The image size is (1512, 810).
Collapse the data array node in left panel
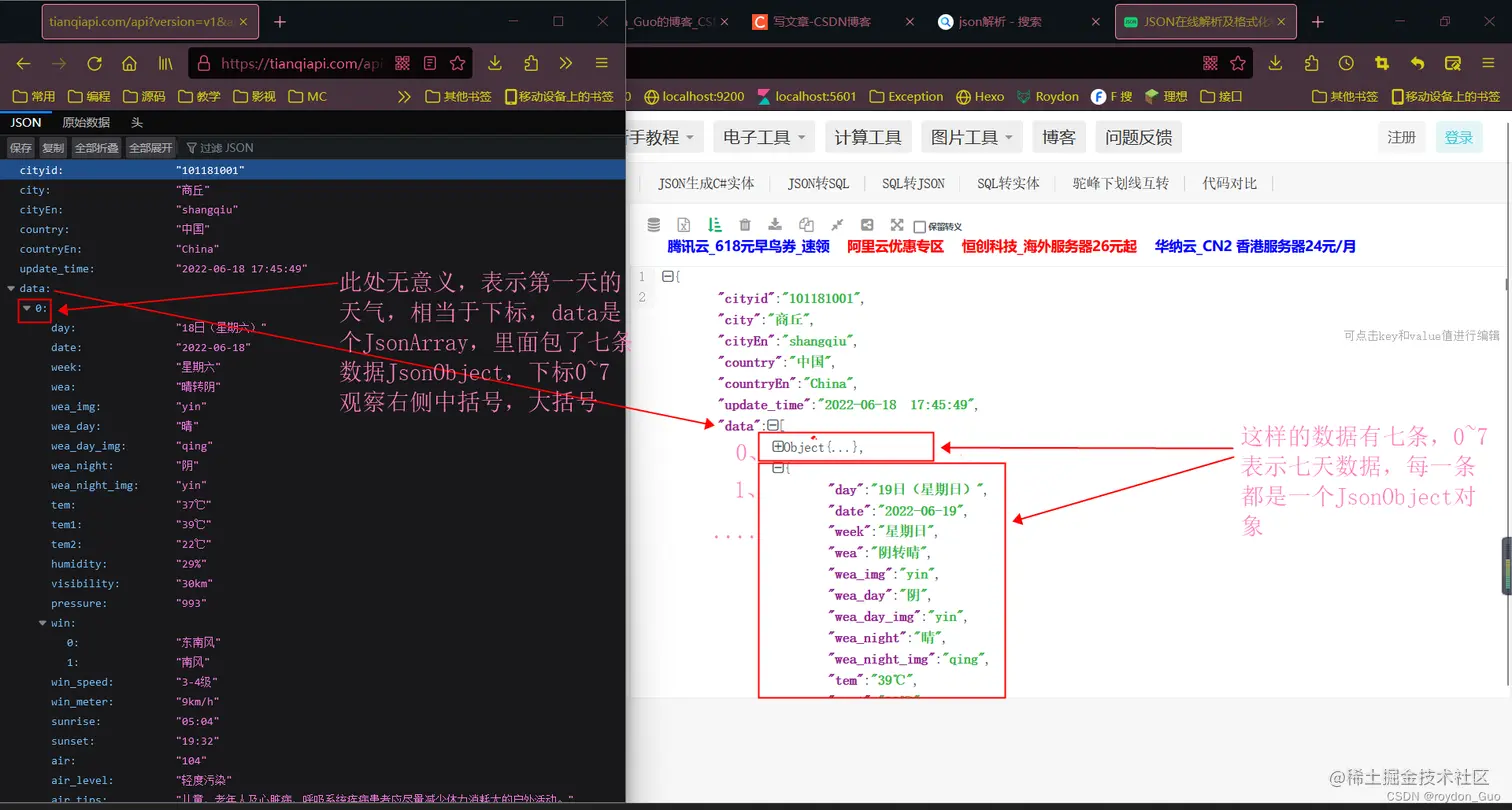[11, 288]
